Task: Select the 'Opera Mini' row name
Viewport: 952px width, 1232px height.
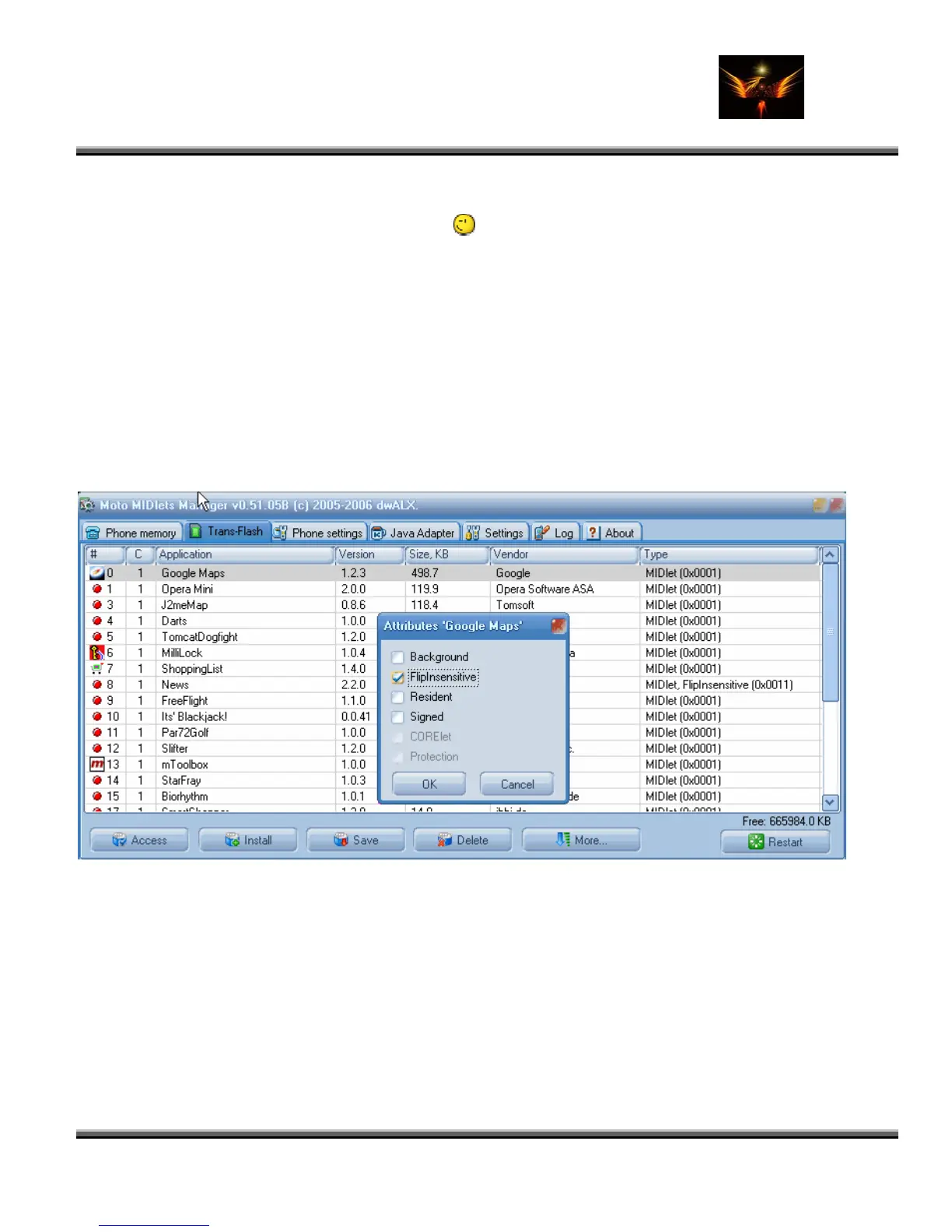Action: point(187,589)
